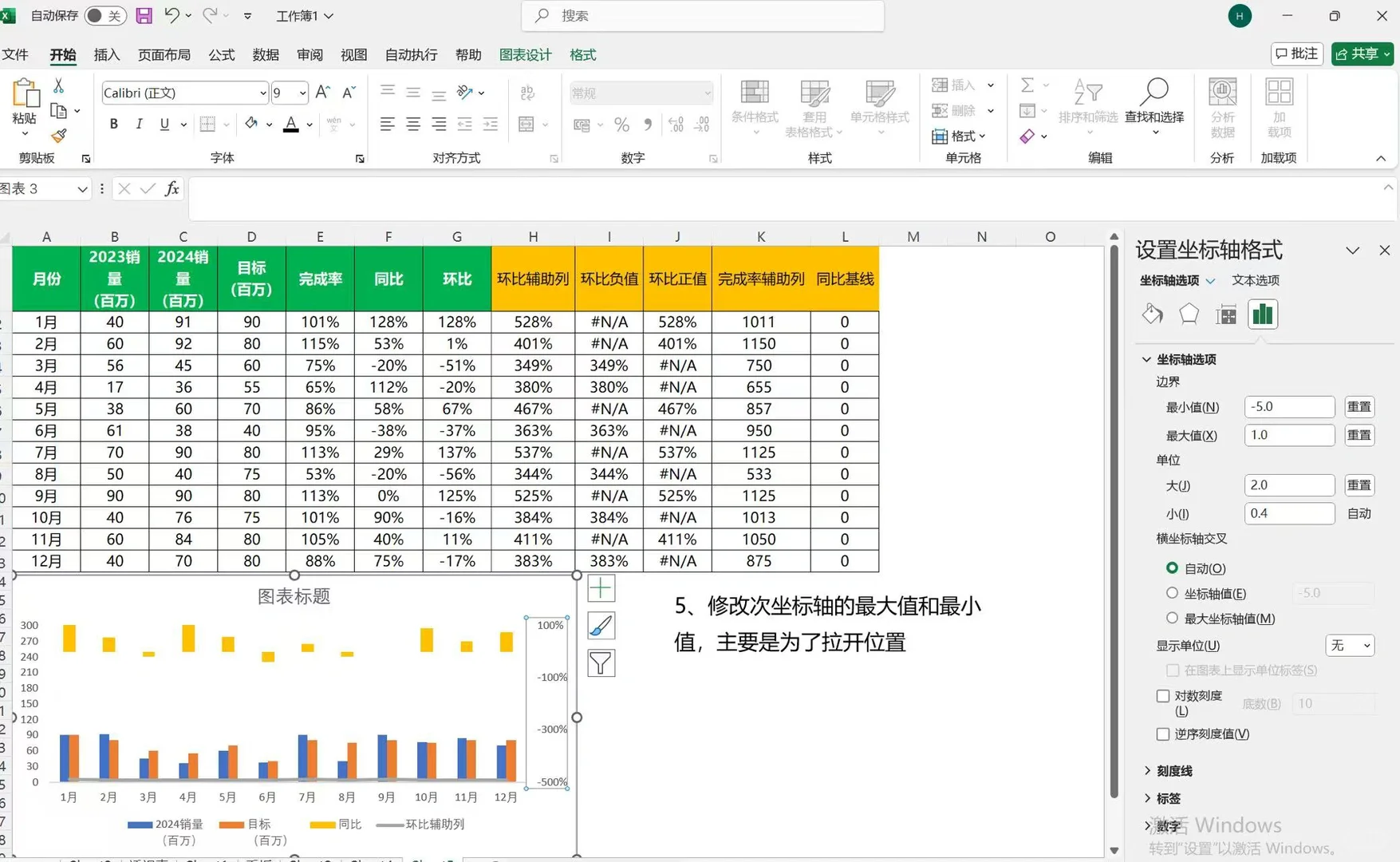Reset the 最小值 boundary
This screenshot has width=1400, height=862.
tap(1359, 407)
